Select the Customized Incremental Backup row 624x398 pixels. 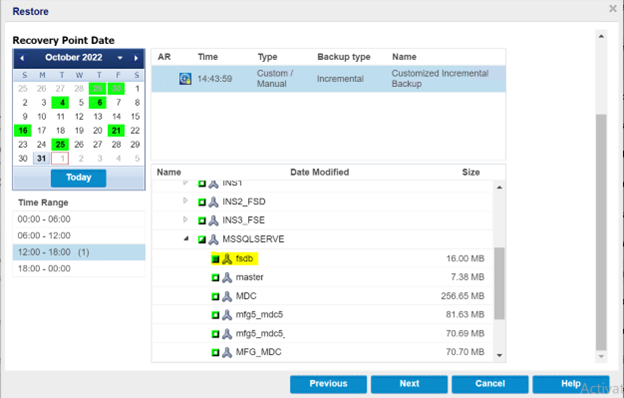tap(329, 79)
